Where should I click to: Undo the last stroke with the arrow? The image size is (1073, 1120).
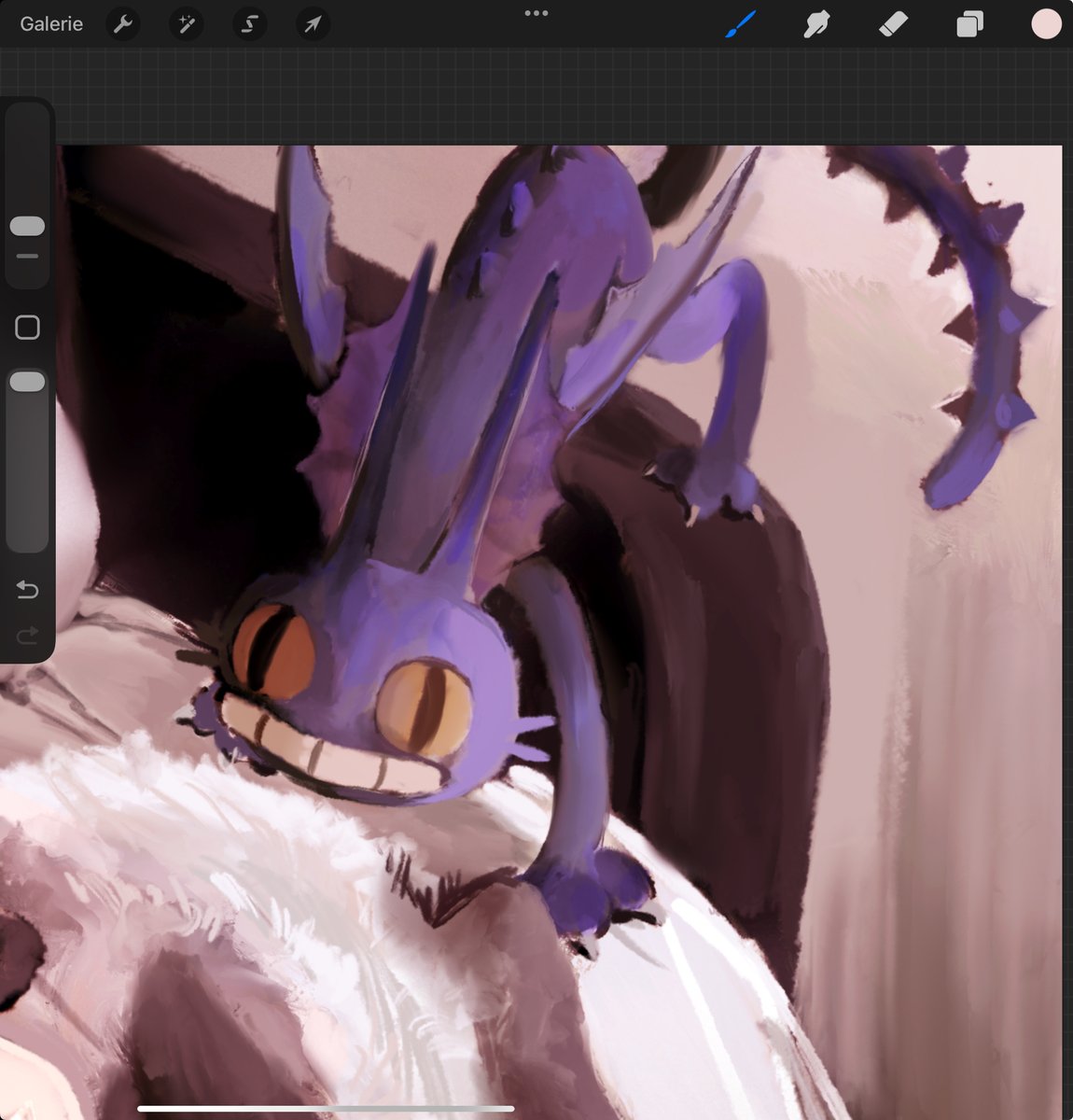click(x=27, y=590)
